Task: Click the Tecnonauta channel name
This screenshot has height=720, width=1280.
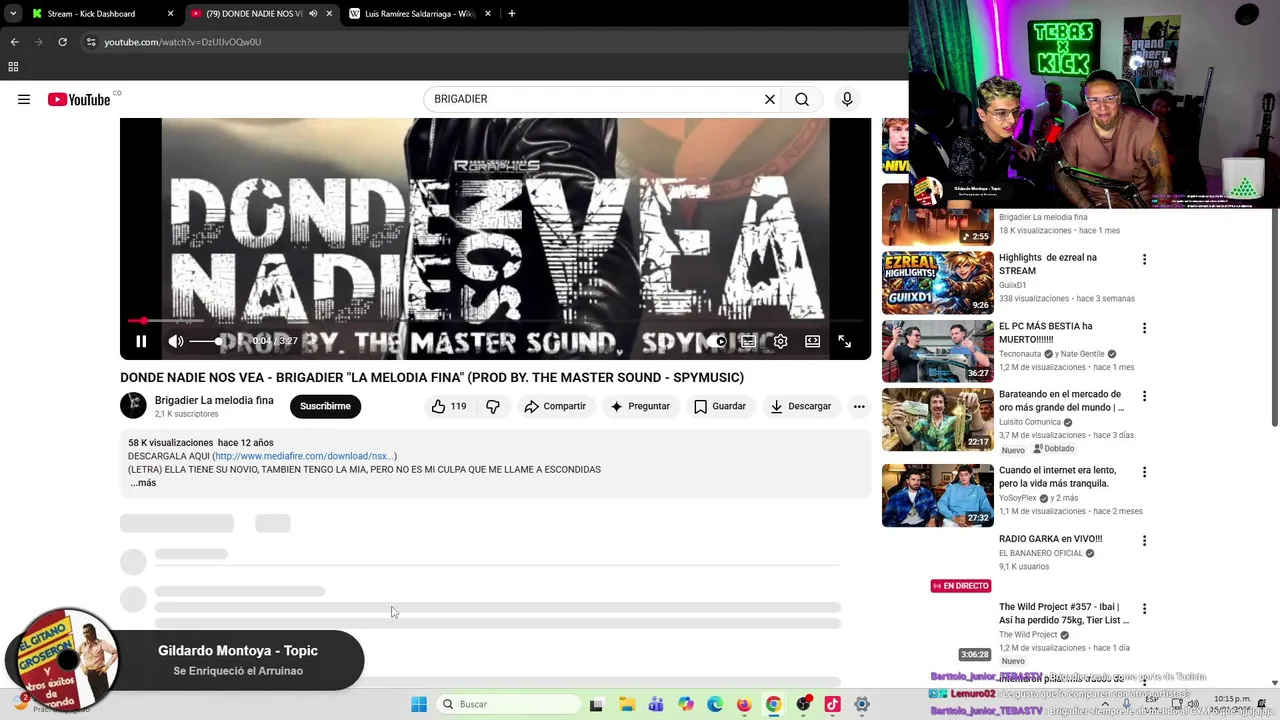Action: [x=1020, y=354]
